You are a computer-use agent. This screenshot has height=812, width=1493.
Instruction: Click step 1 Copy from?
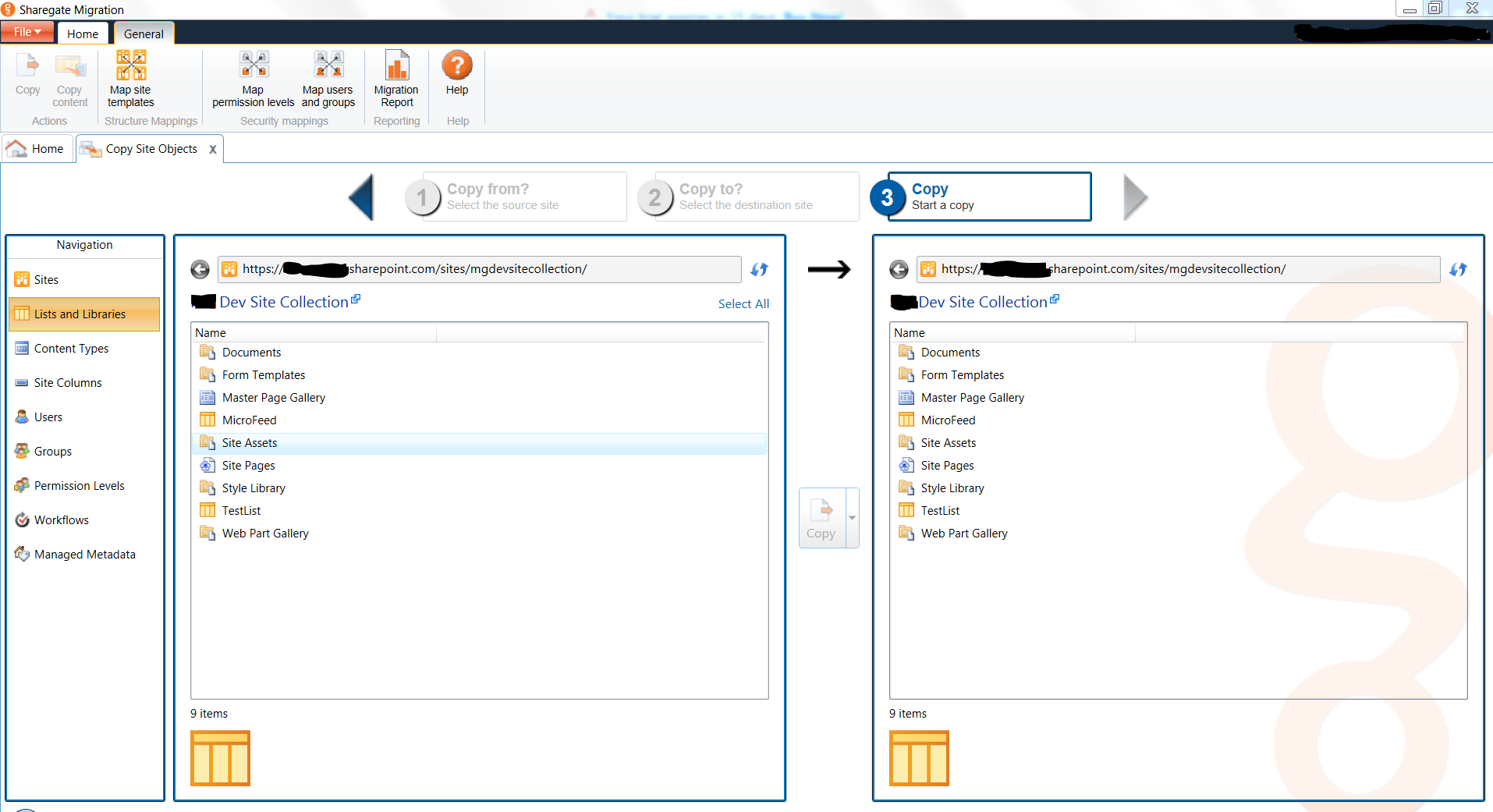click(516, 197)
